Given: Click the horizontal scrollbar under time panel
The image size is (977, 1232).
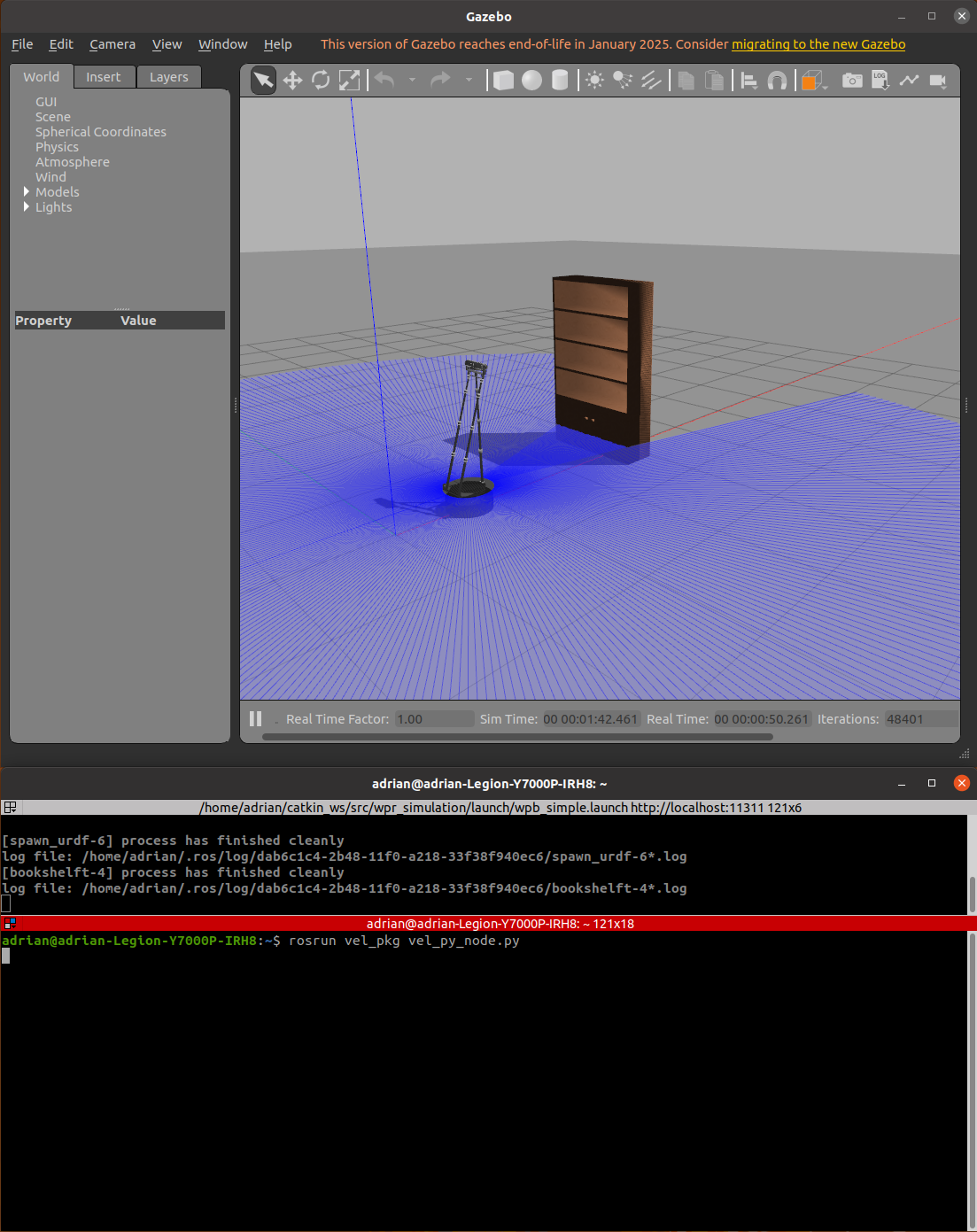Looking at the screenshot, I should pyautogui.click(x=517, y=737).
